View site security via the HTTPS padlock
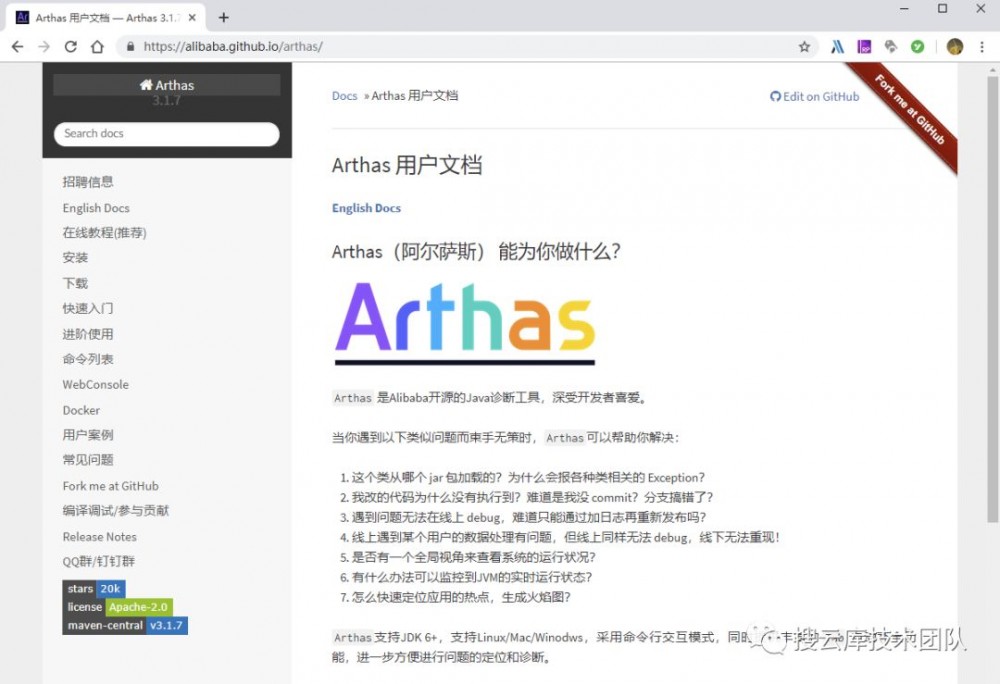The image size is (1000, 684). click(x=130, y=46)
